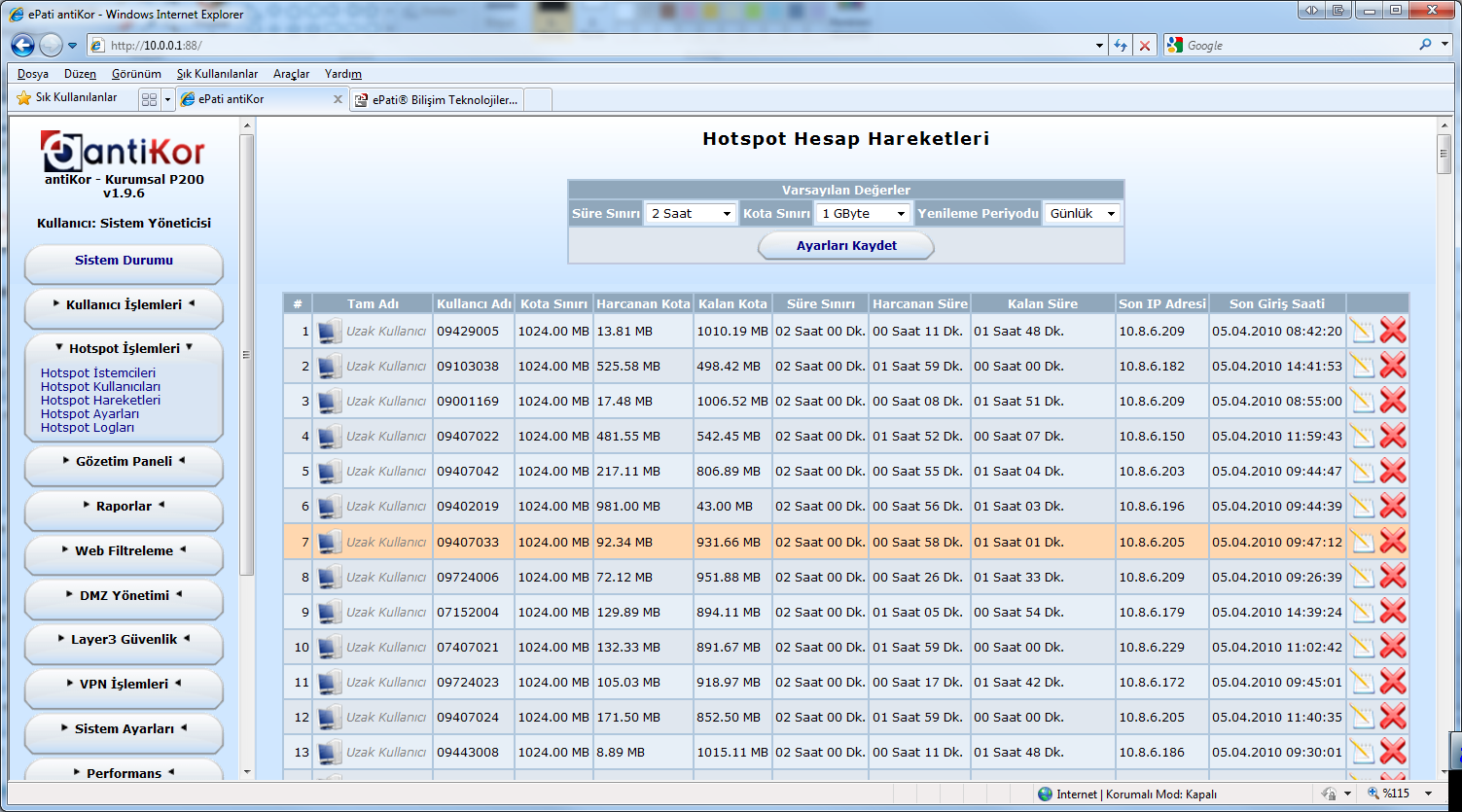Open Görünüm menu
This screenshot has width=1462, height=812.
tap(136, 74)
